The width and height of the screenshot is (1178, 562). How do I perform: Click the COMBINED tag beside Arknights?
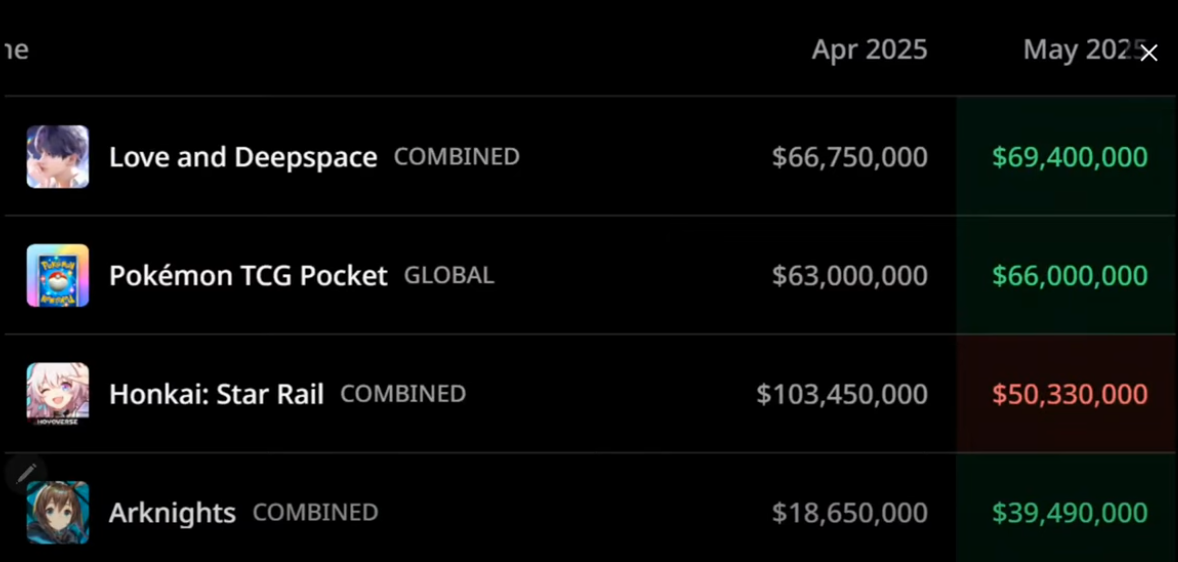click(x=315, y=513)
